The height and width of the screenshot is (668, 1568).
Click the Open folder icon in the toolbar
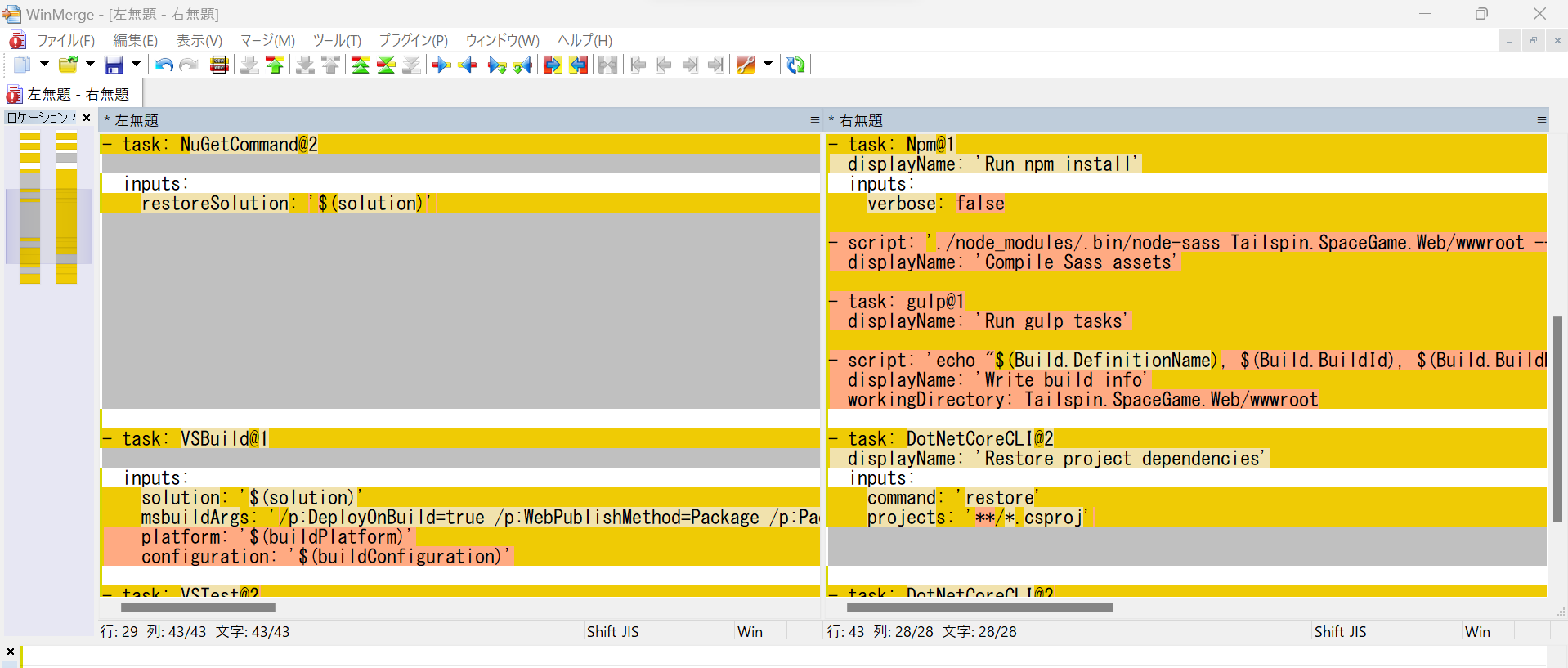pyautogui.click(x=69, y=65)
